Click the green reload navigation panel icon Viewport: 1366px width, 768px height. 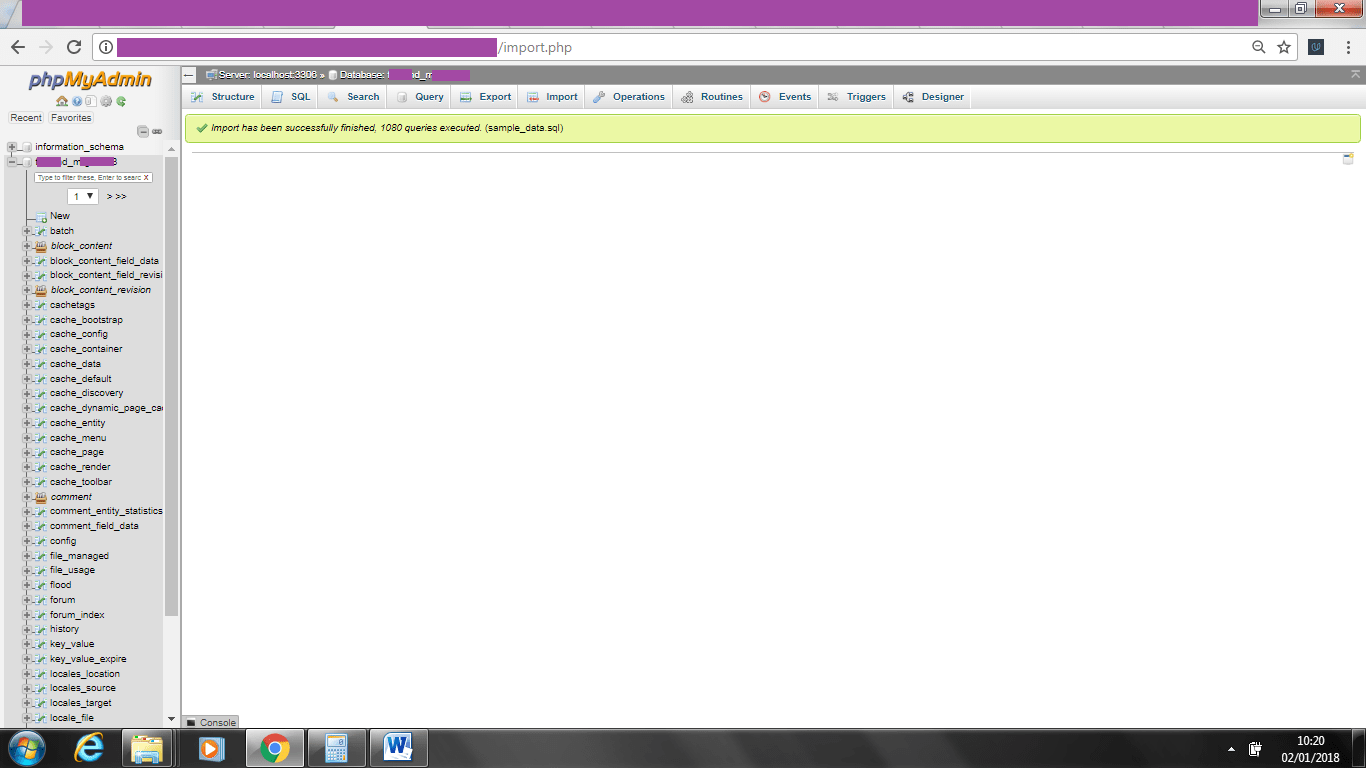121,101
